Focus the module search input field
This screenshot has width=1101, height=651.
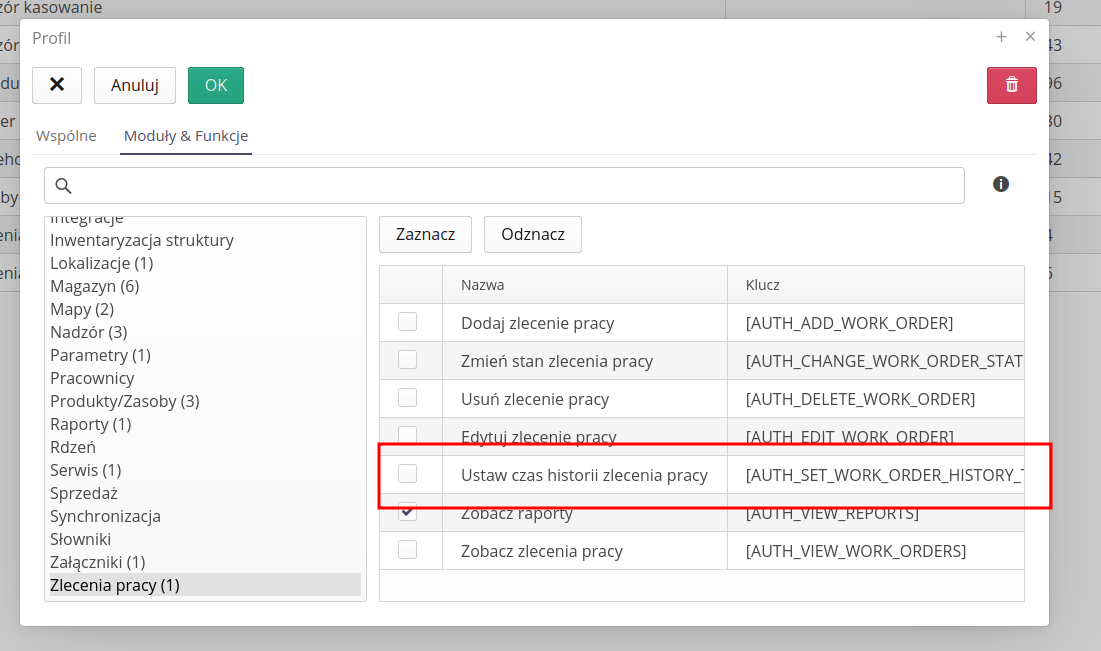(515, 186)
